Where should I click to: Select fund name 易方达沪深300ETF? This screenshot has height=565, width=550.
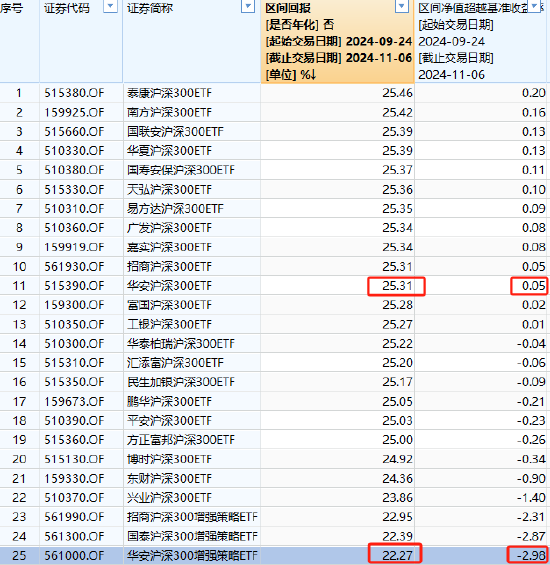click(175, 209)
